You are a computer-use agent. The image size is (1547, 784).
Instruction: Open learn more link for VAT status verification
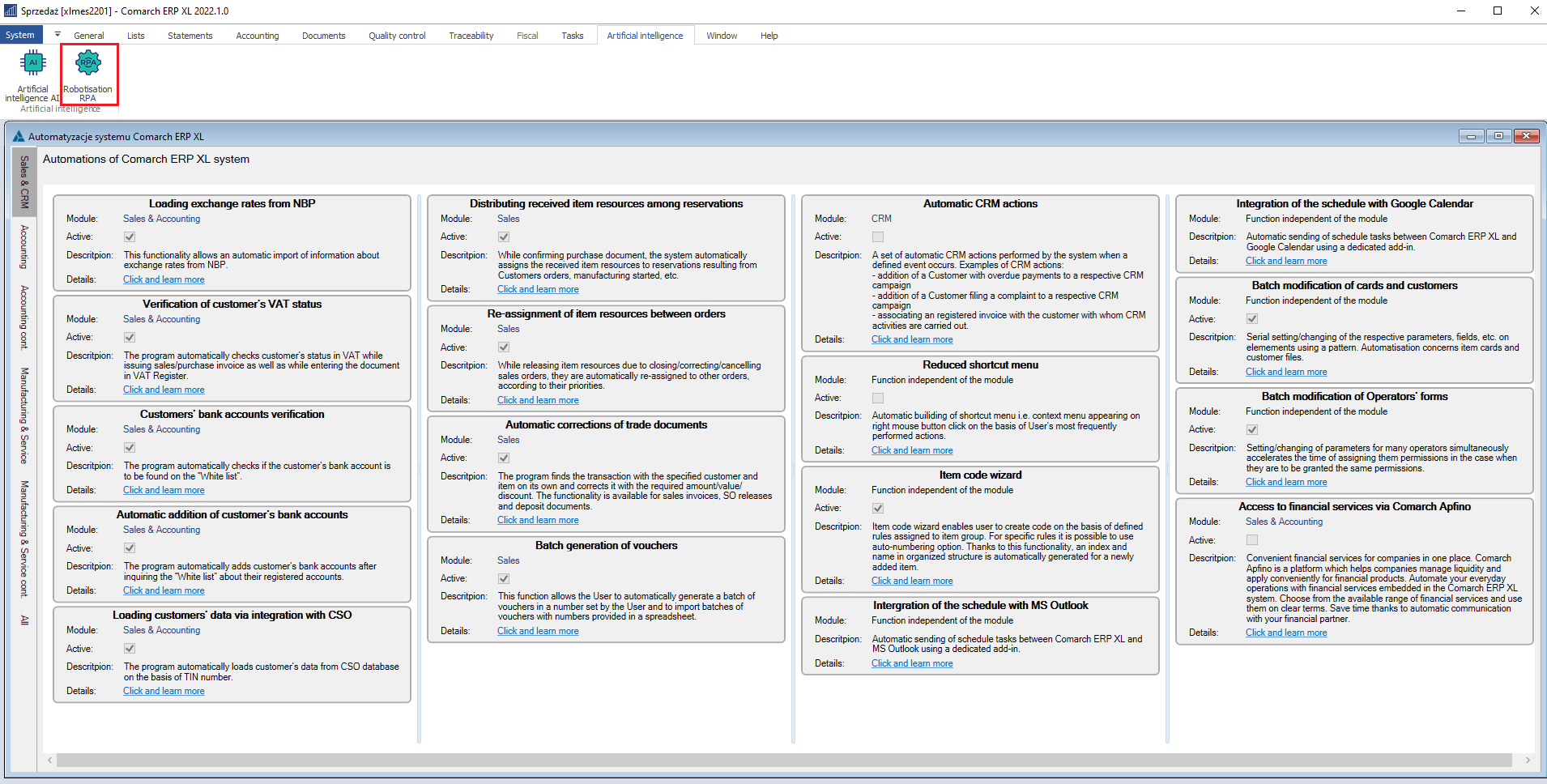164,390
